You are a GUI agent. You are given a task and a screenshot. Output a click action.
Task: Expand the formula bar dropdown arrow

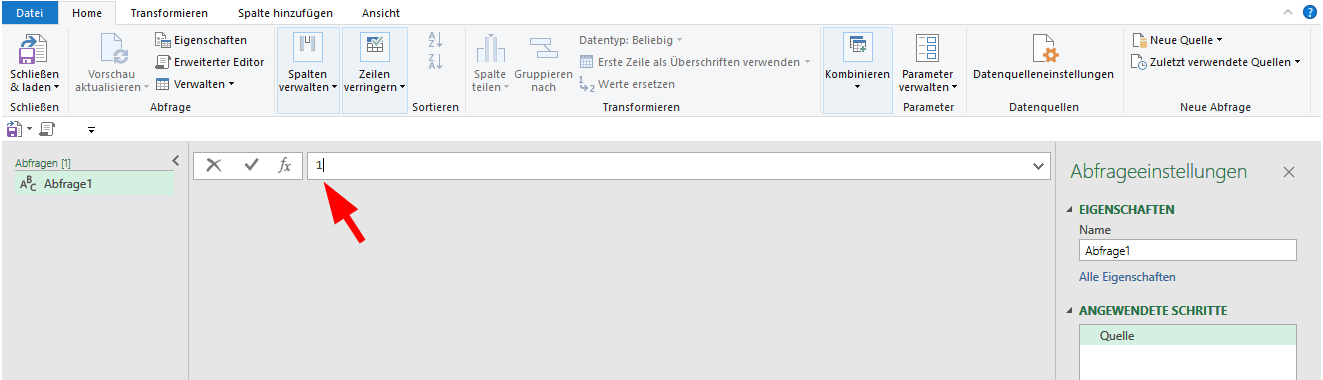1038,166
